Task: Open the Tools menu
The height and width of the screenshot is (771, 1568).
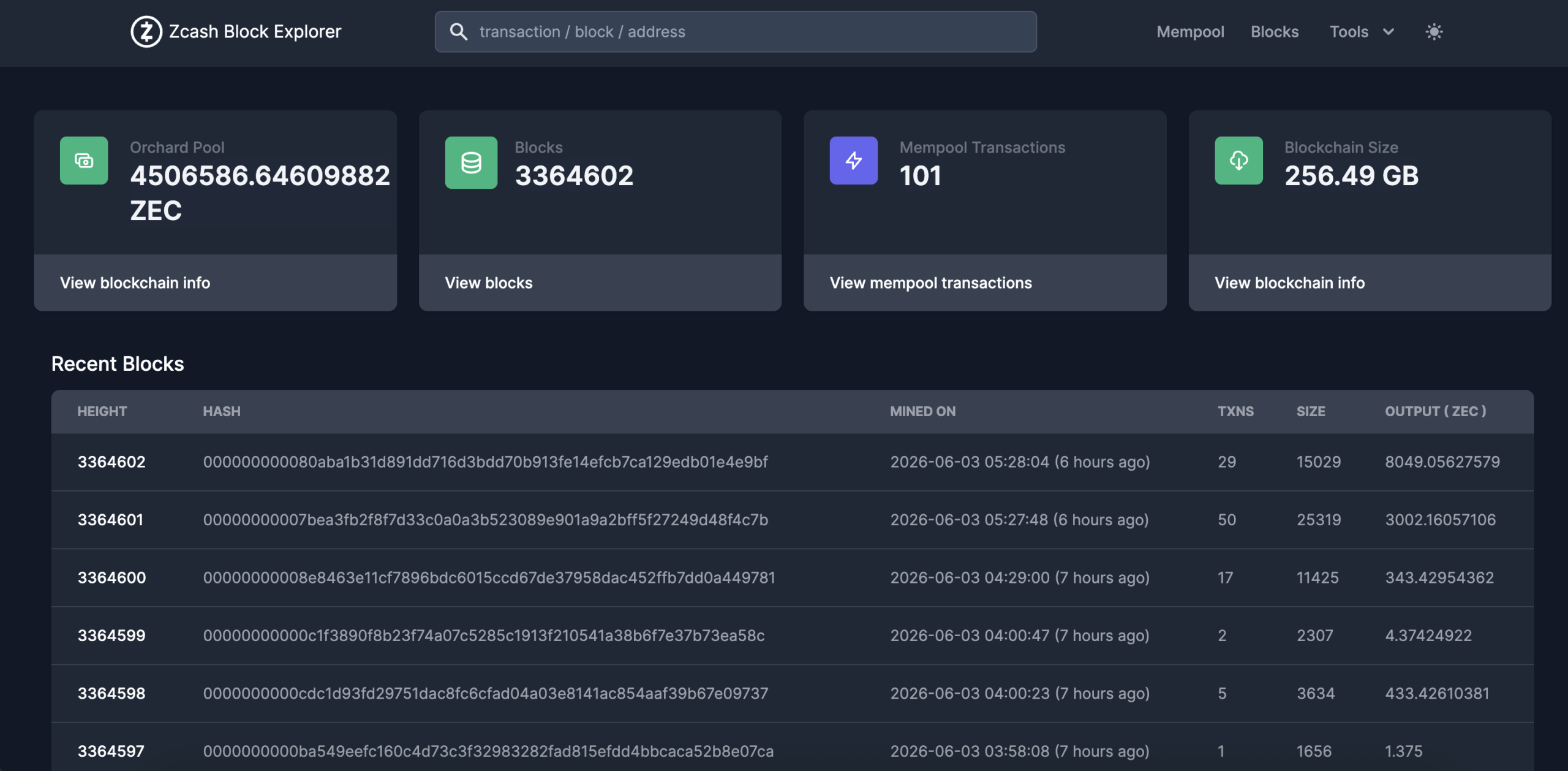Action: [1349, 32]
